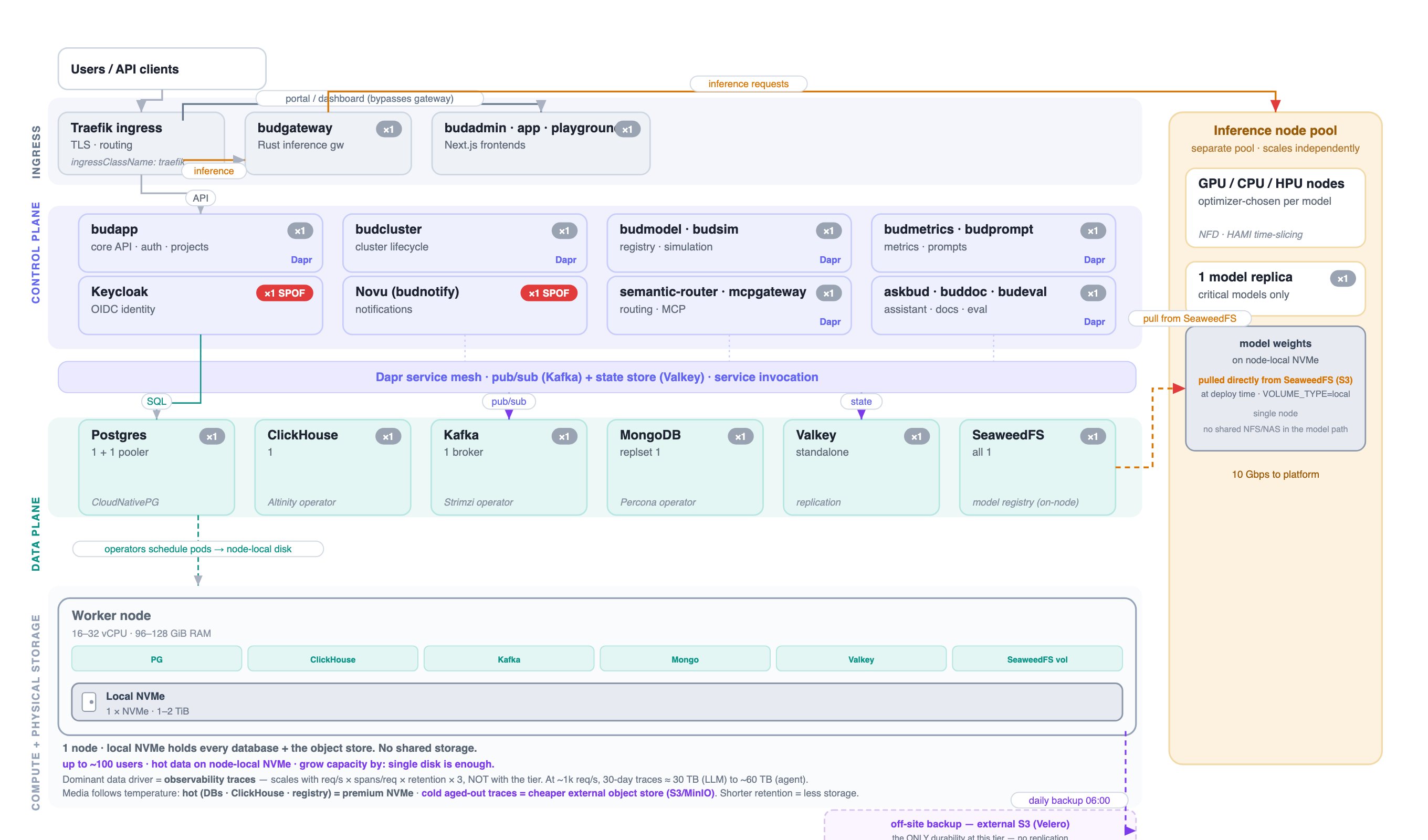Select the SeaweedFS model registry card
Screen dimensions: 1428x840
click(1037, 467)
